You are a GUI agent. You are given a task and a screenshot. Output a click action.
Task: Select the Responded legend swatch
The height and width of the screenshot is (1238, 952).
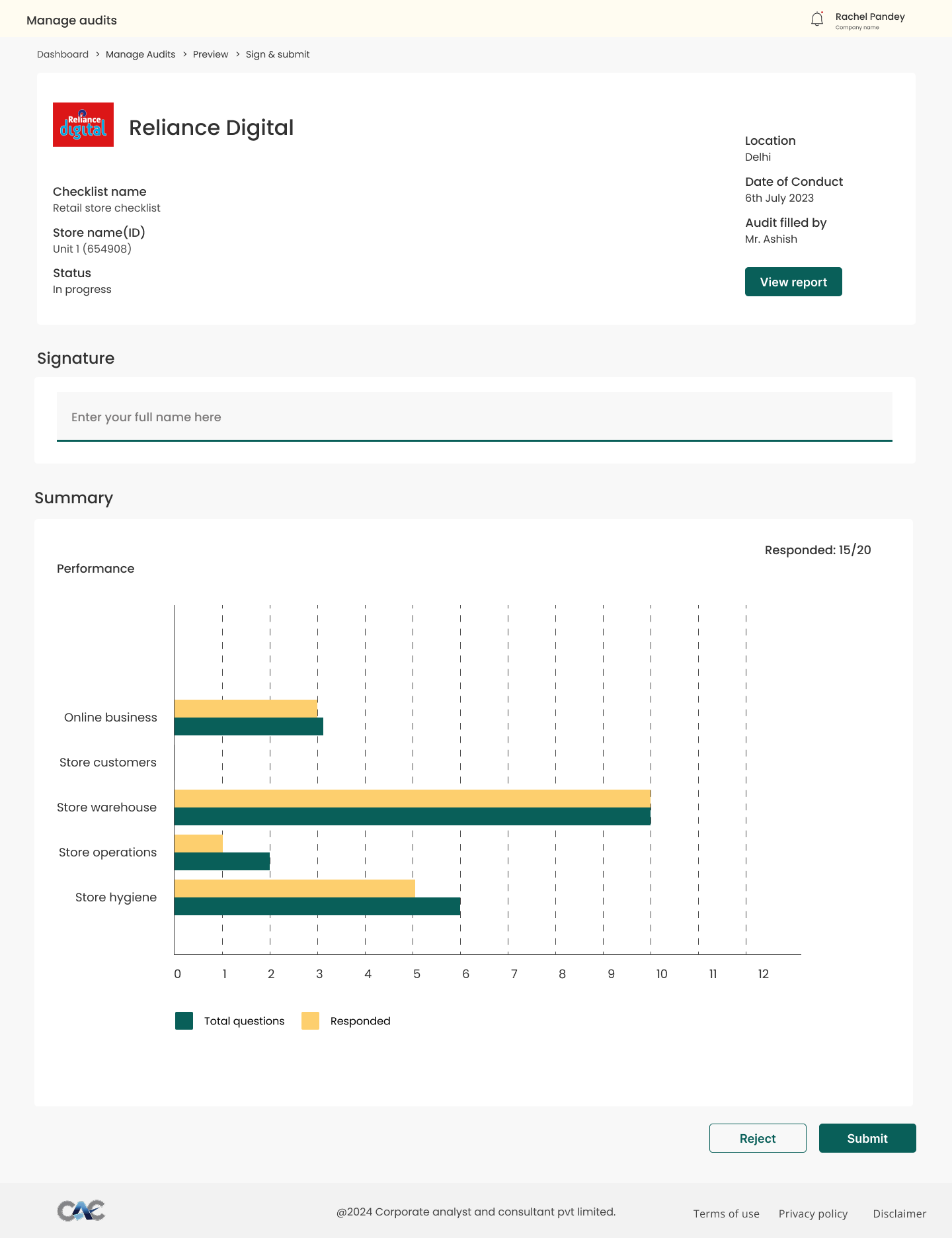point(310,1020)
